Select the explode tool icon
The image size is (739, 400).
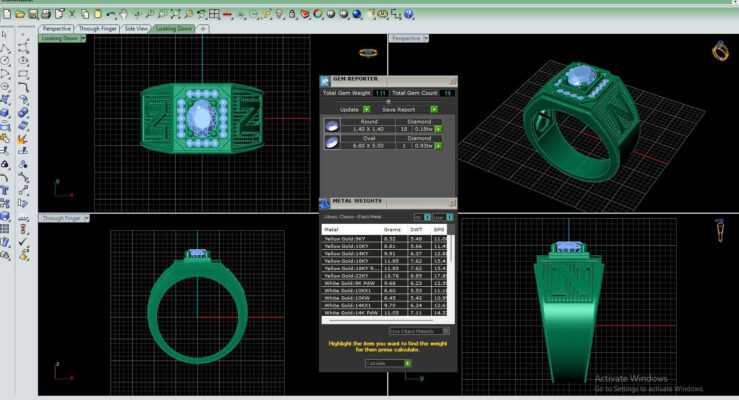coord(23,139)
